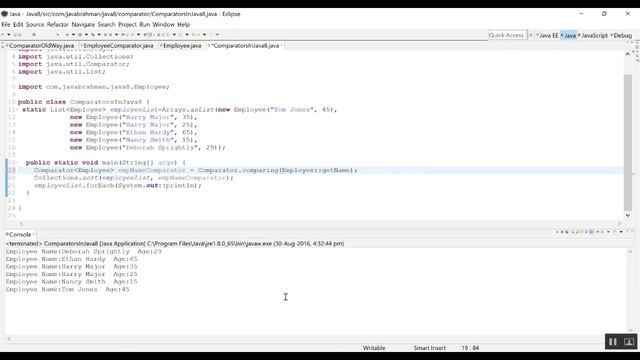Image resolution: width=640 pixels, height=360 pixels.
Task: Click the Employee "Deborah Sprightly", 29 line
Action: [x=148, y=147]
